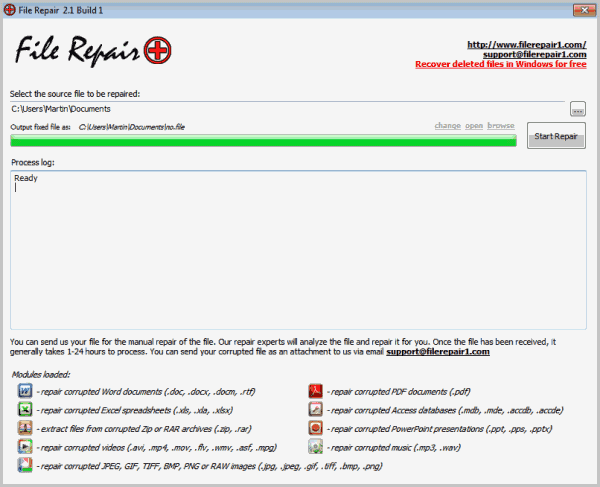The width and height of the screenshot is (600, 487).
Task: Click the red cross File Repair logo
Action: pyautogui.click(x=158, y=50)
